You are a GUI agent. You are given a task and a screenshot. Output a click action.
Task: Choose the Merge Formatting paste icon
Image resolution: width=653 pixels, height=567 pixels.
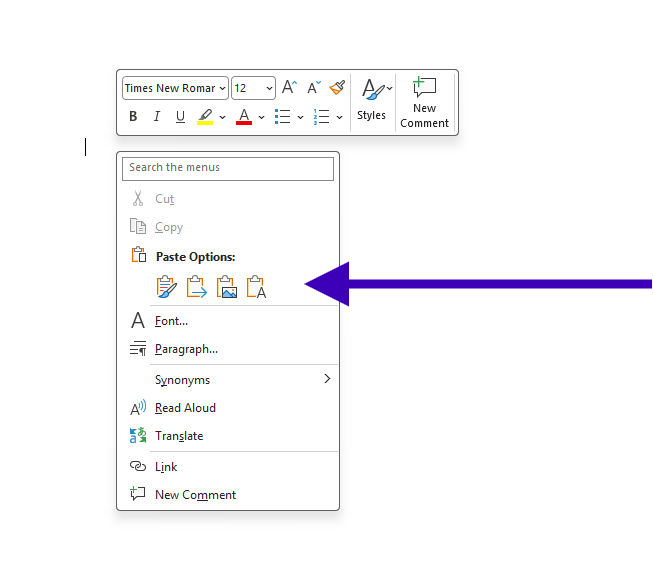tap(197, 287)
